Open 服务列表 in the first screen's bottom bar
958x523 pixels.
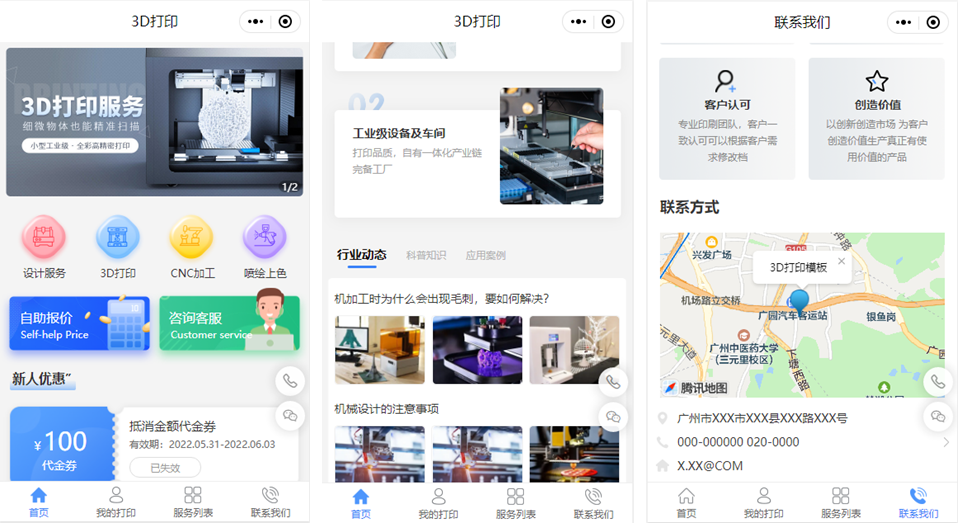pyautogui.click(x=192, y=502)
